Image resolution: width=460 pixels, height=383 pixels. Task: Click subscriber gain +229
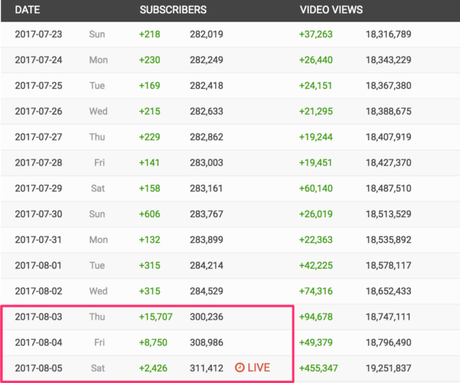pos(150,137)
